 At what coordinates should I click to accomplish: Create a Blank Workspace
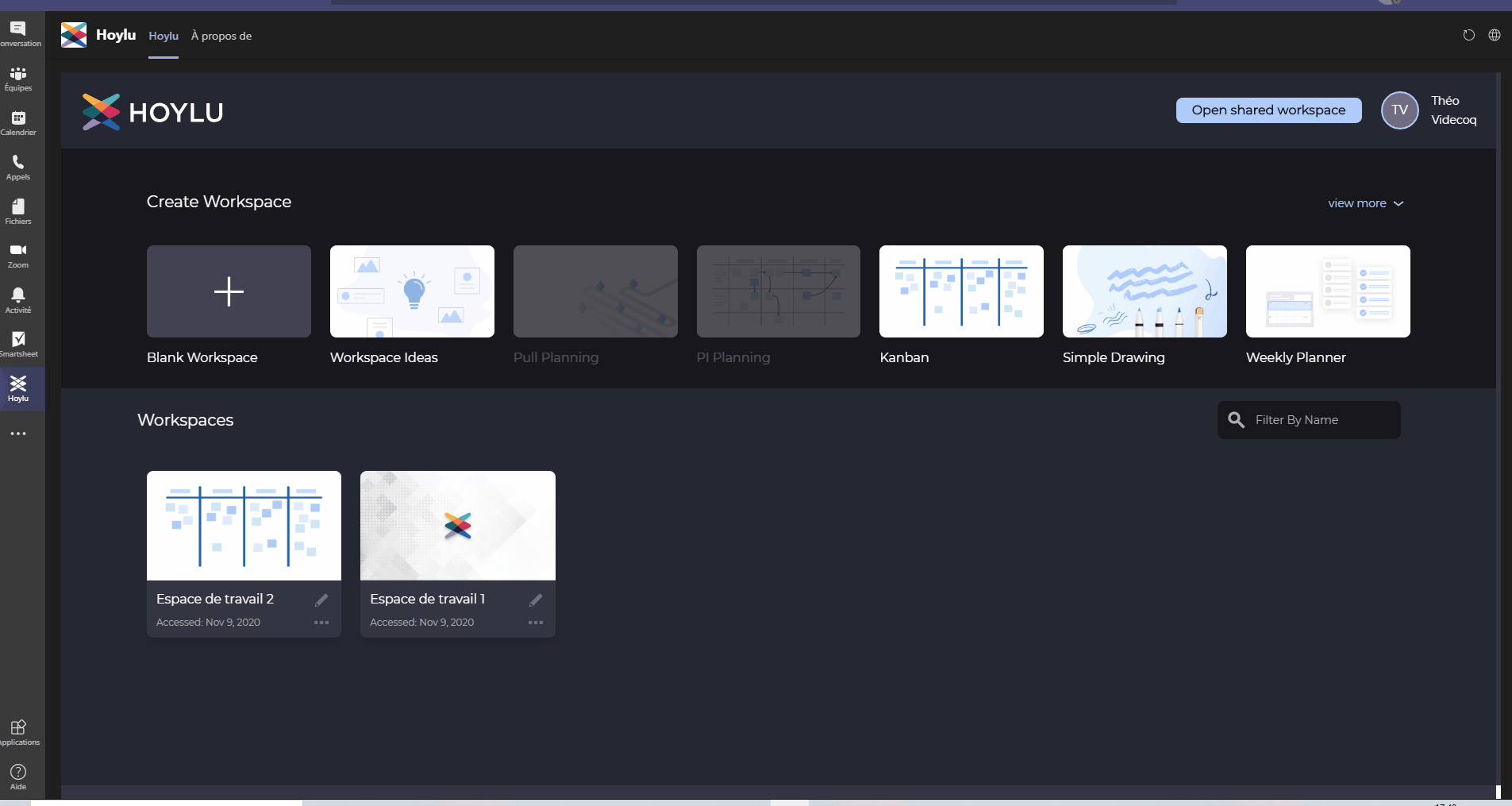[x=229, y=291]
